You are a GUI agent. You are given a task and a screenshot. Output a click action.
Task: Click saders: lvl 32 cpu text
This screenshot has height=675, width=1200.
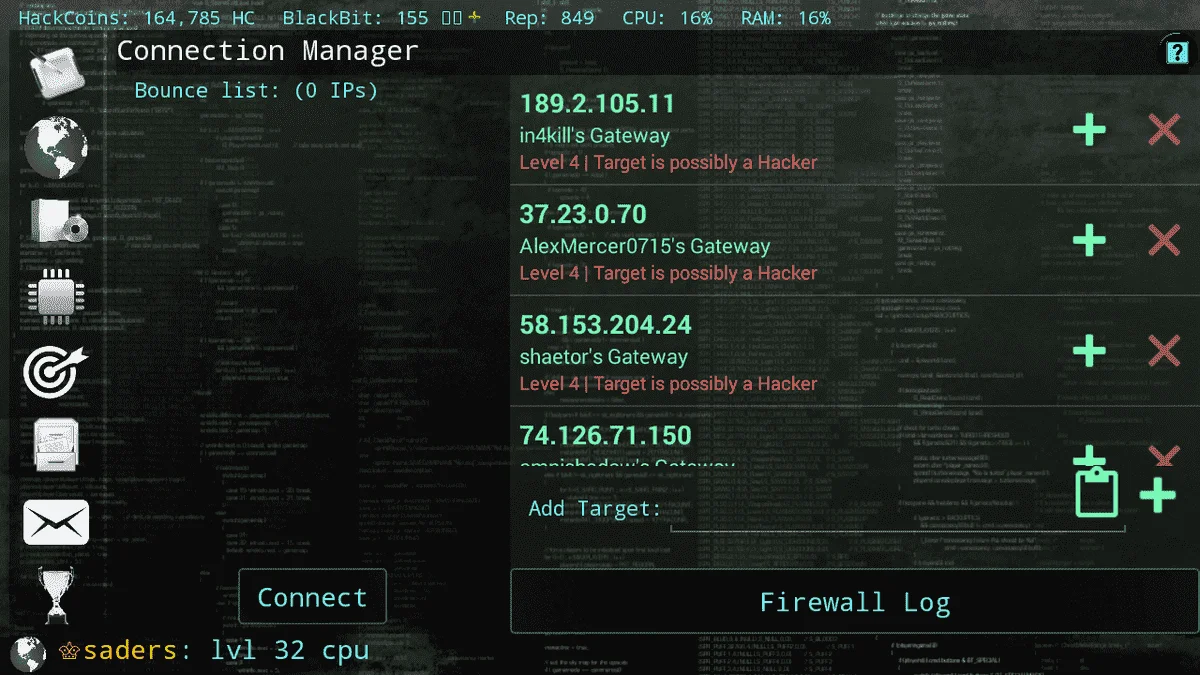pyautogui.click(x=226, y=651)
